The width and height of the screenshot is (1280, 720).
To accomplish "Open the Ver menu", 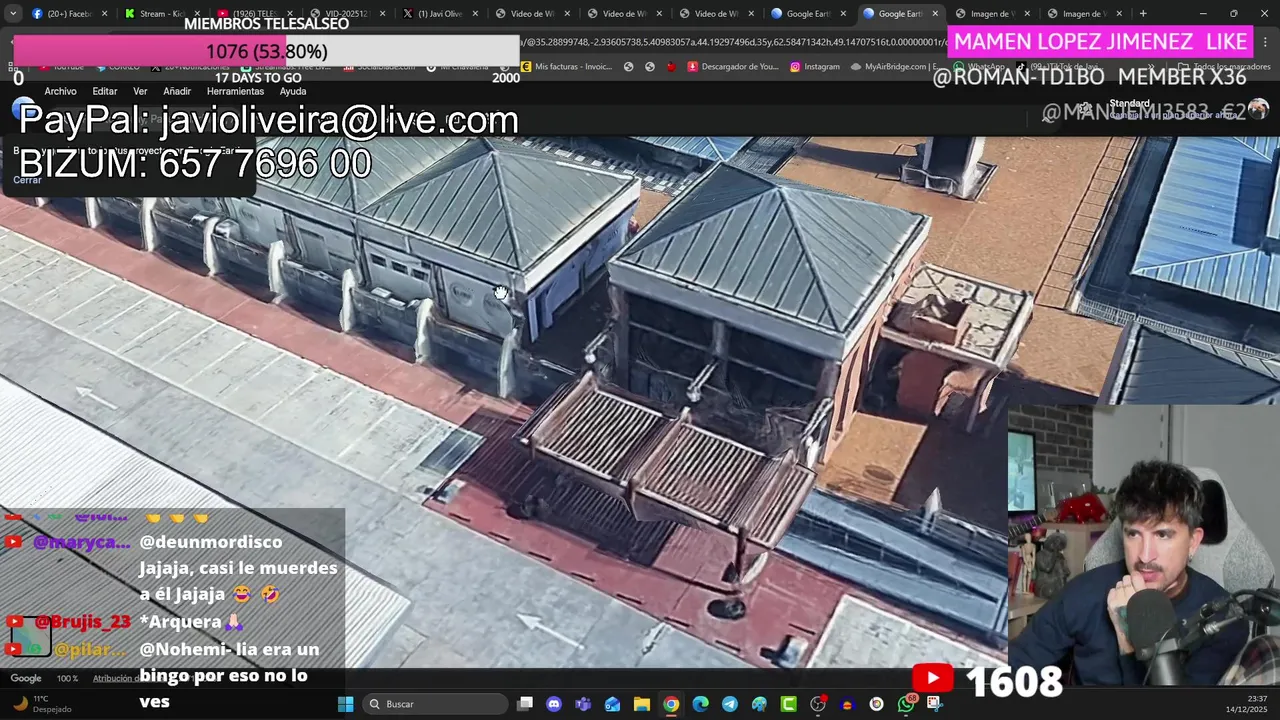I will (x=140, y=91).
